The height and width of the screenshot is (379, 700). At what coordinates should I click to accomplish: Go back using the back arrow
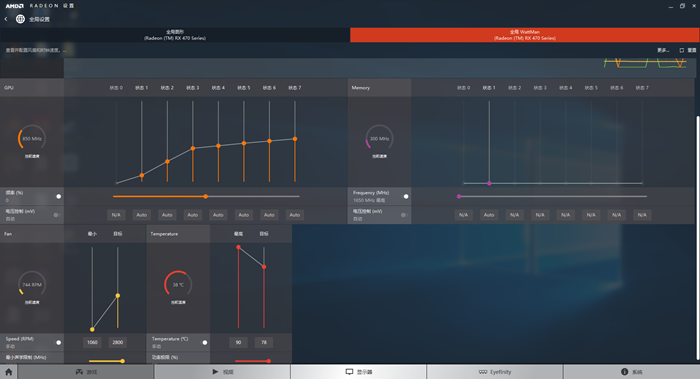(6, 19)
